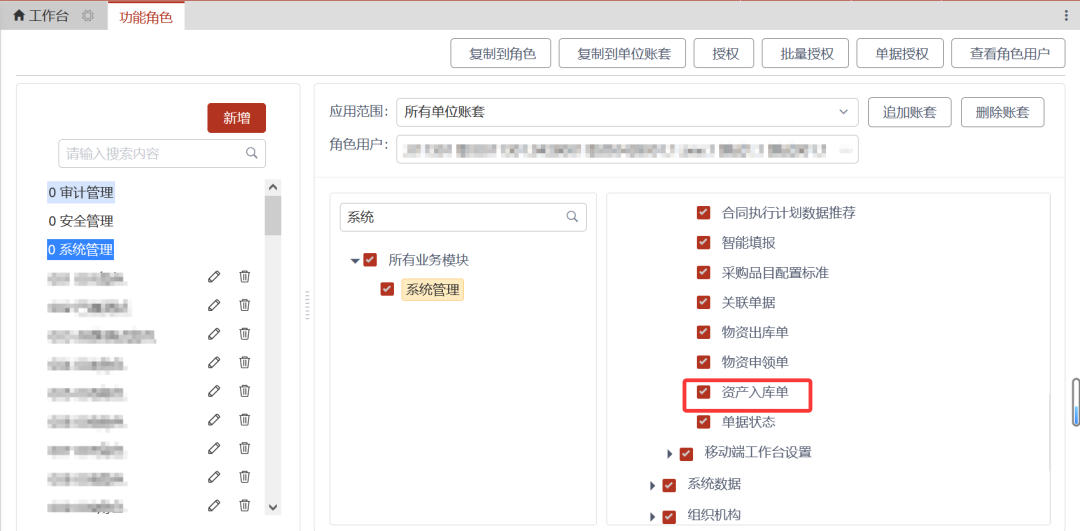Expand the 移动端工作台设置 node
The image size is (1080, 531).
coord(669,454)
